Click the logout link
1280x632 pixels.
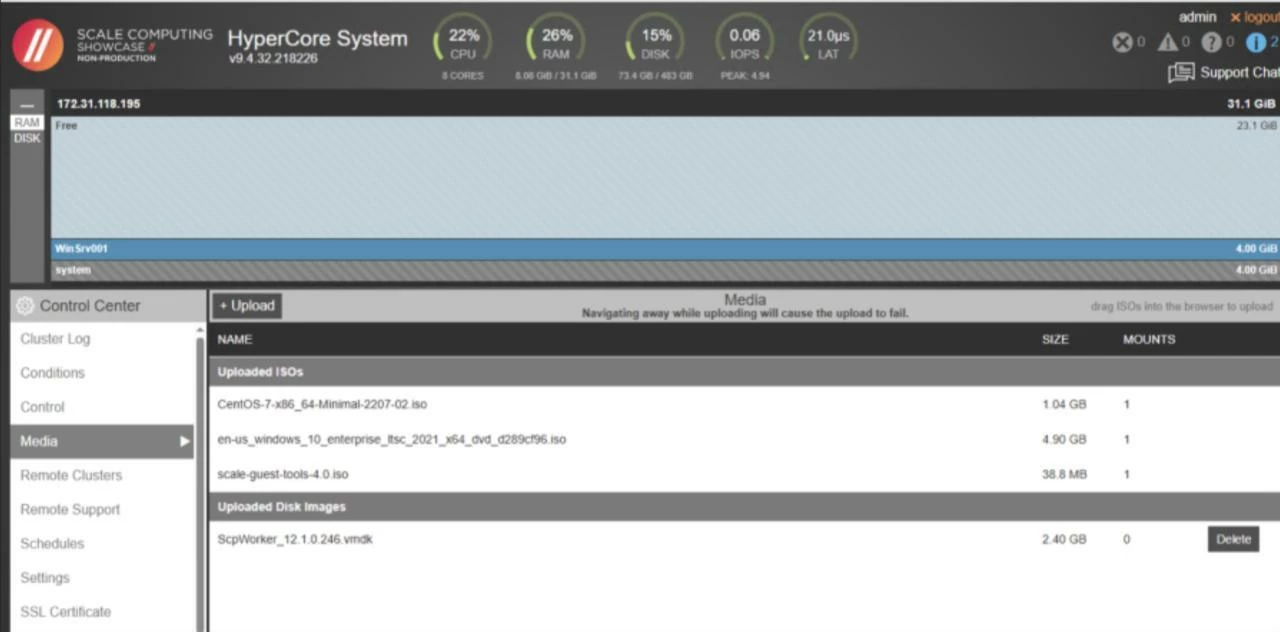(x=1254, y=17)
